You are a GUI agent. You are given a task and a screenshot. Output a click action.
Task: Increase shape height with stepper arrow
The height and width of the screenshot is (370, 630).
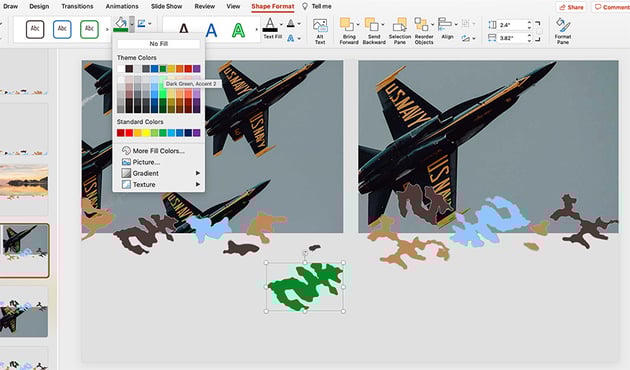[529, 22]
